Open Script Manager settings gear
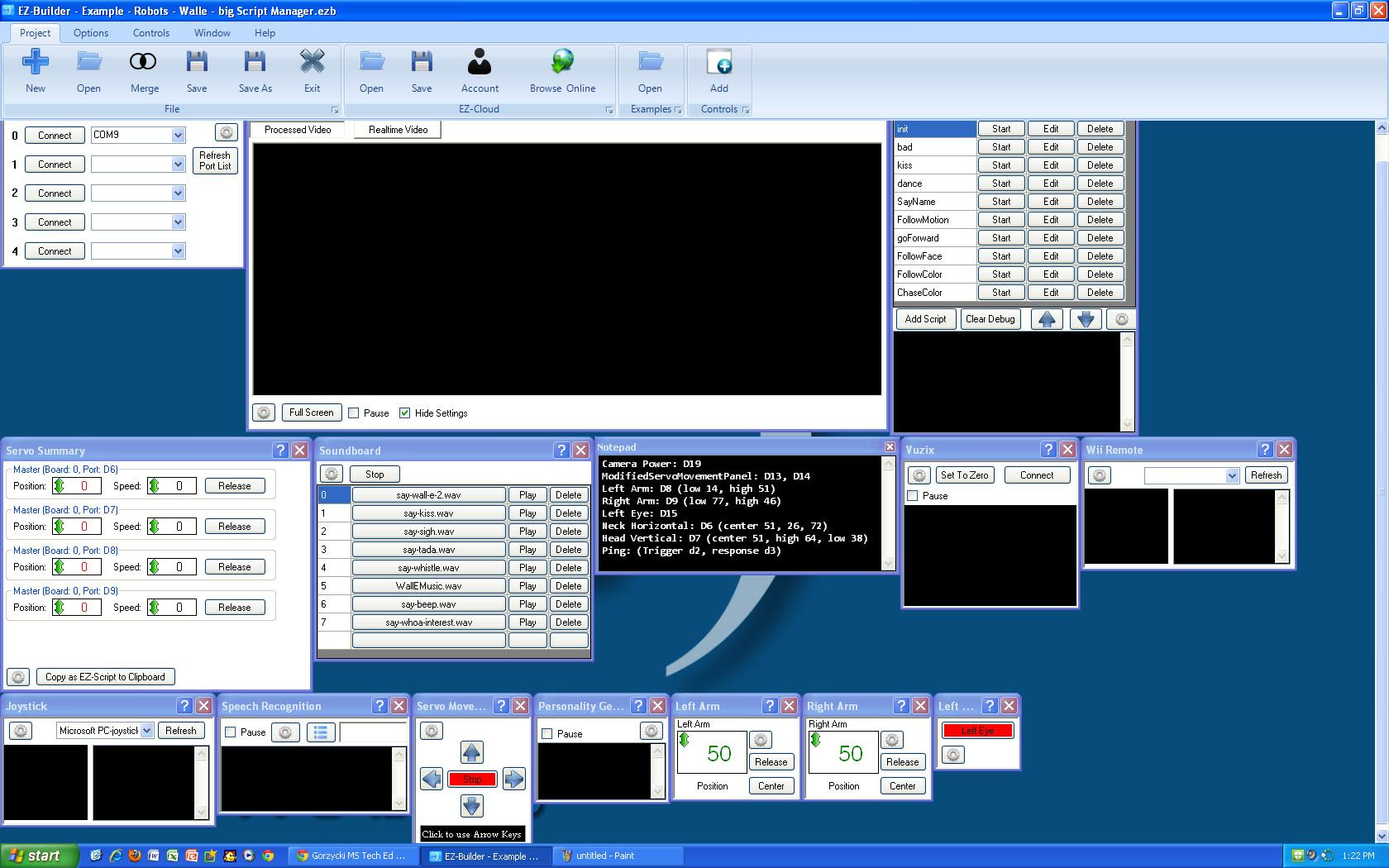 coord(1121,319)
